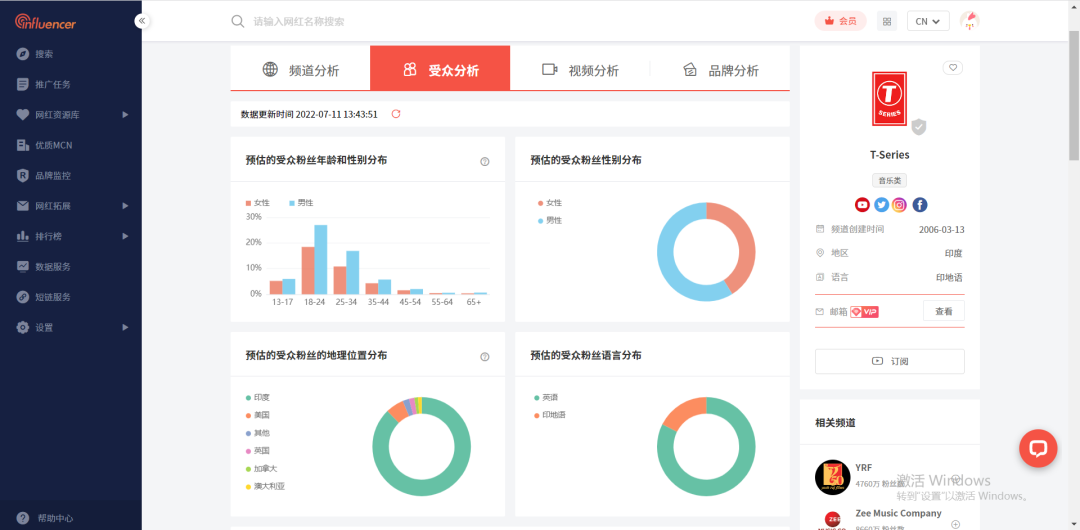
Task: Open the Instagram icon on T-Series profile
Action: [x=900, y=205]
